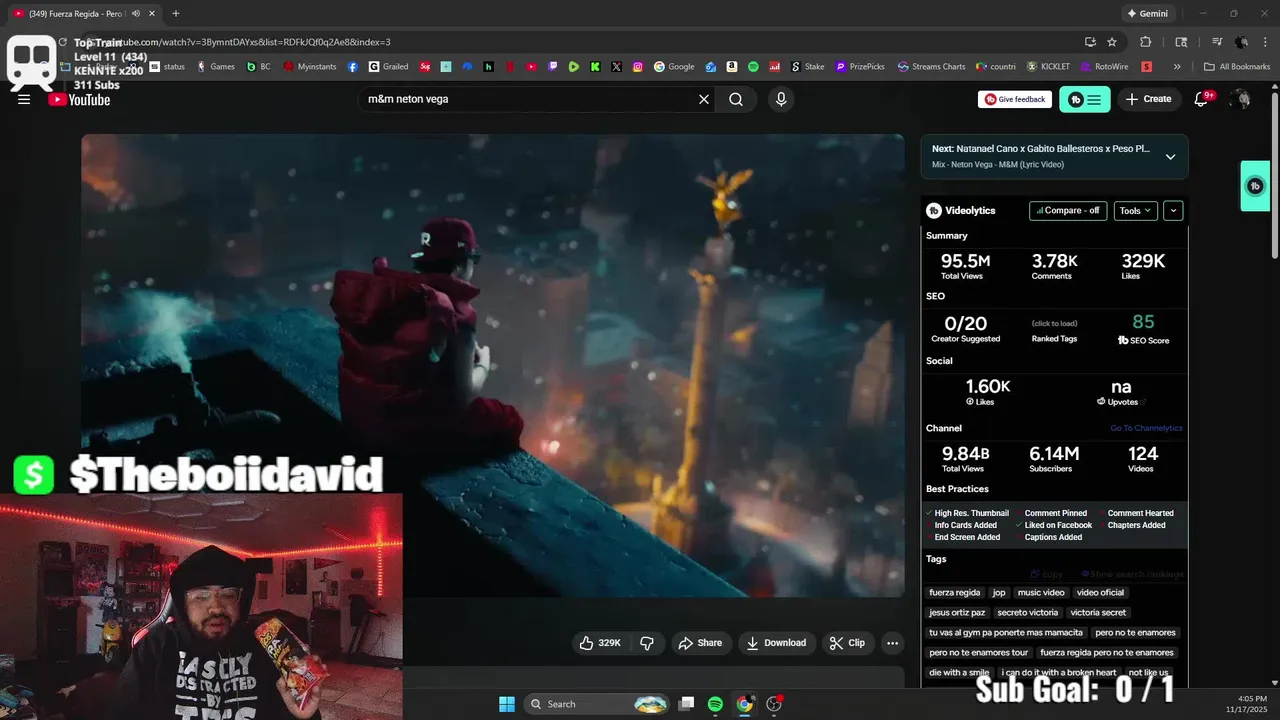Go to the YouTube home logo
Viewport: 1280px width, 720px height.
tap(79, 99)
